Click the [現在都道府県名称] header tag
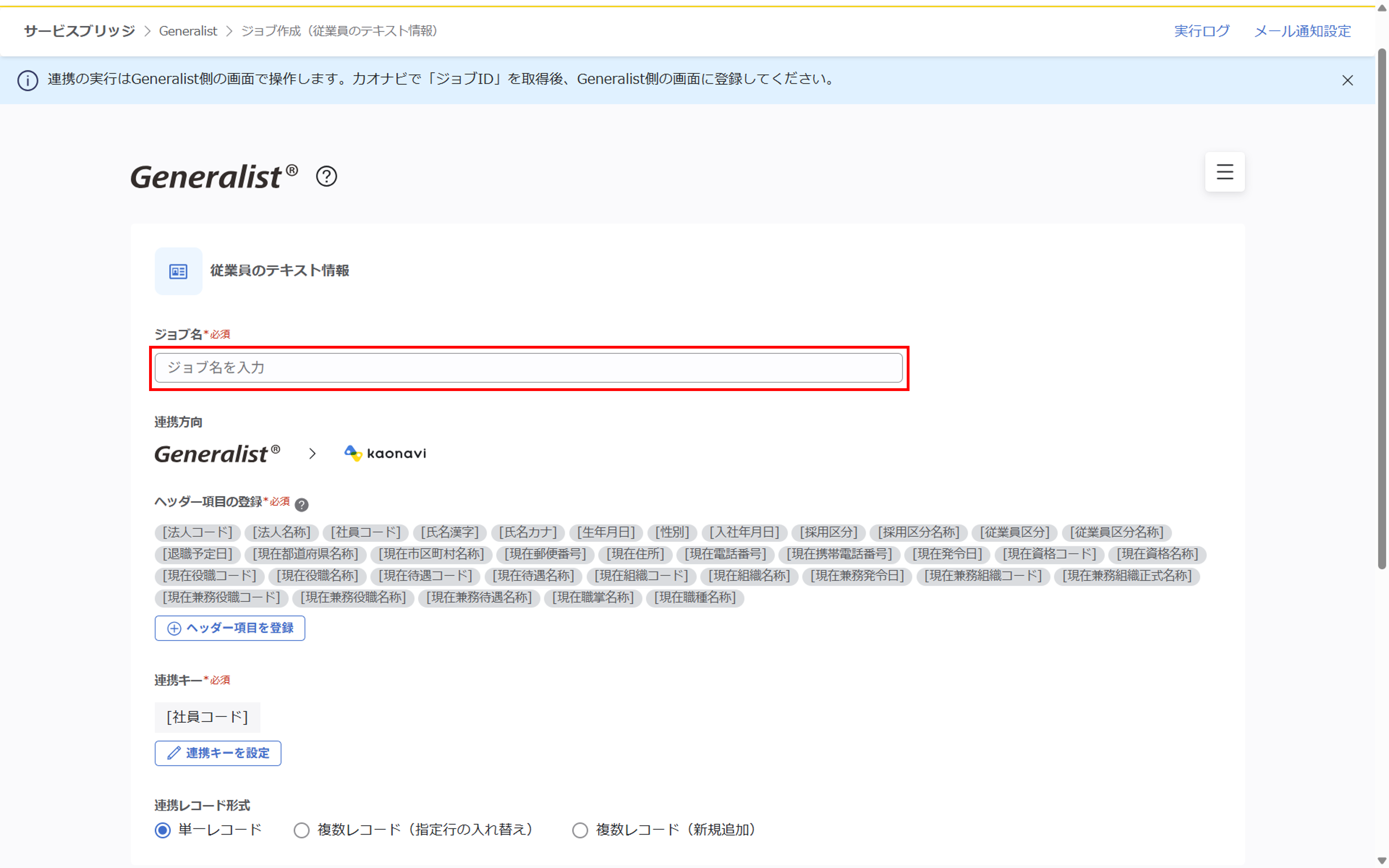 [306, 554]
